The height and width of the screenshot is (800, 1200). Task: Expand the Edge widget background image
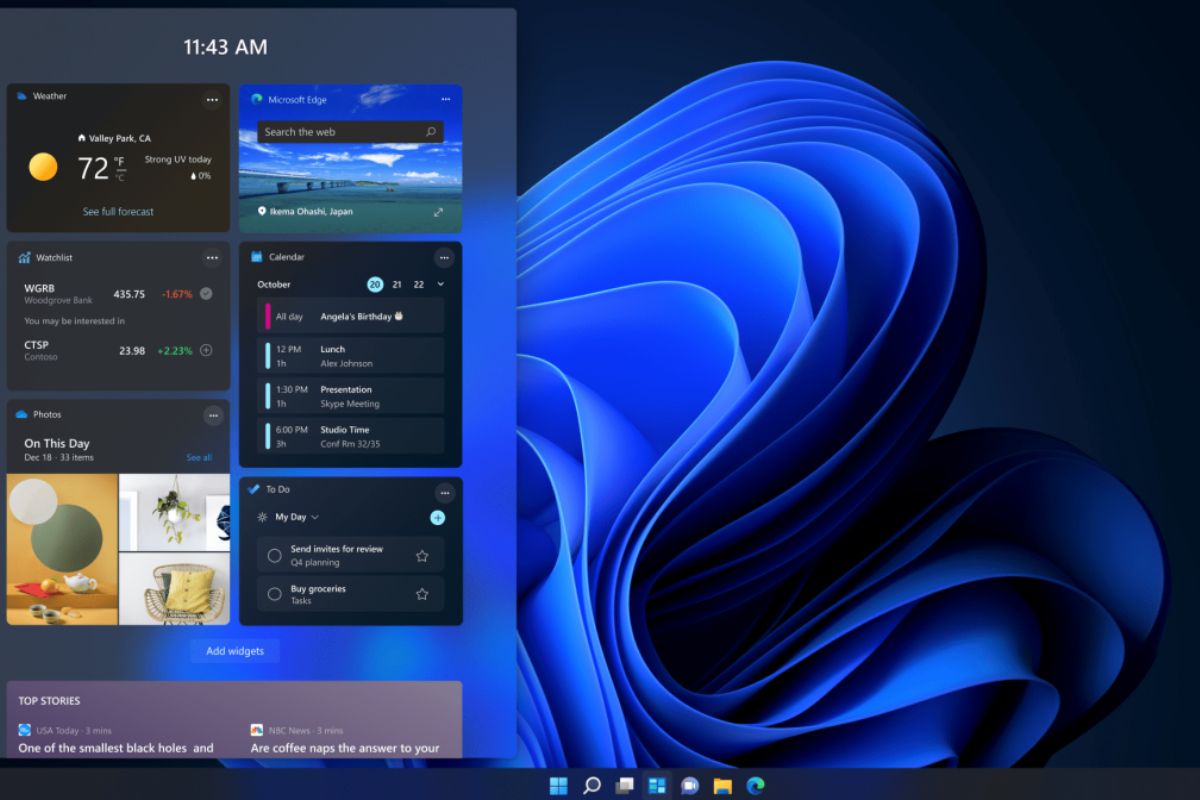[x=438, y=212]
